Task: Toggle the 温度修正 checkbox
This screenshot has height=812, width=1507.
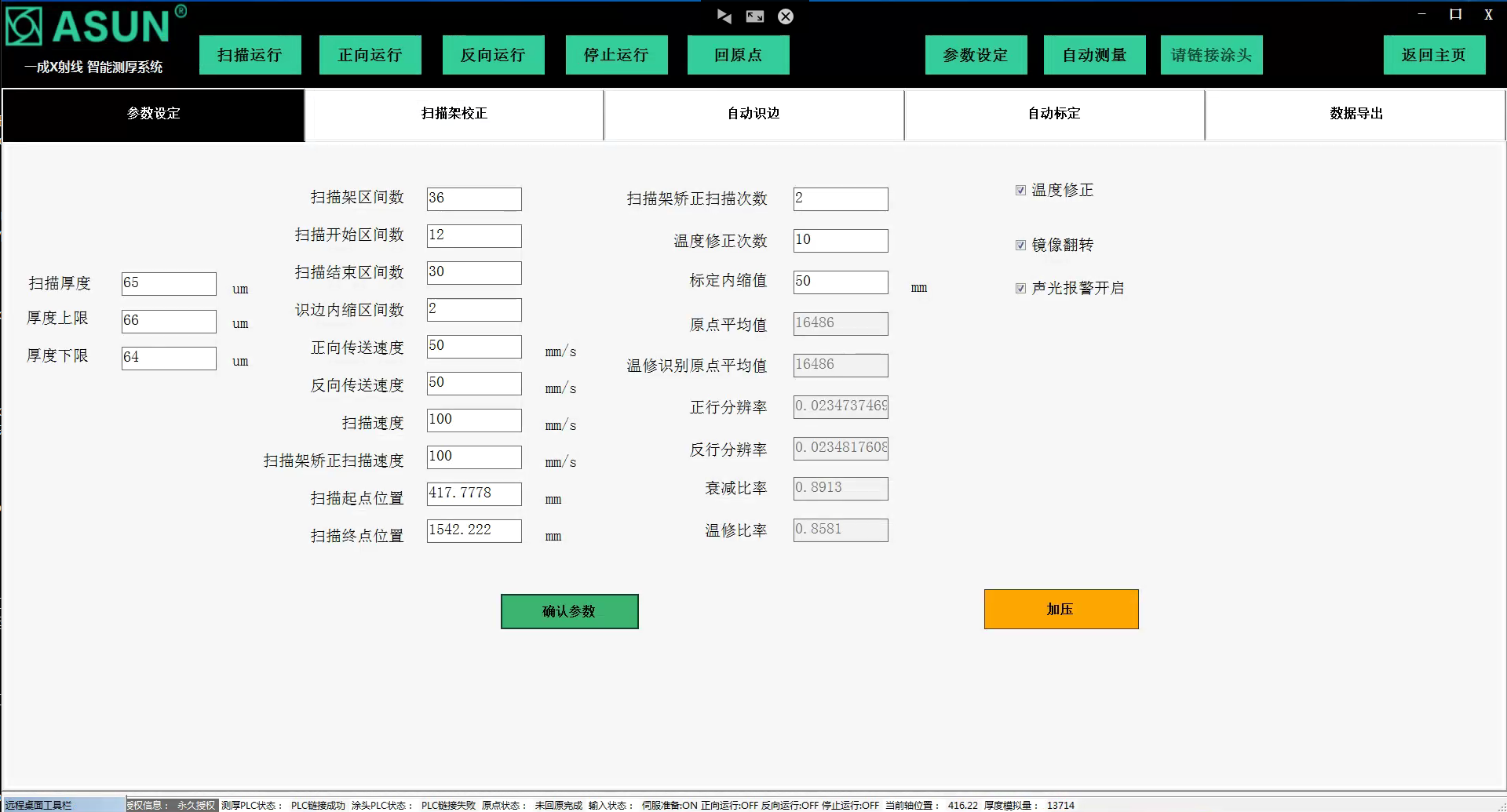Action: coord(1020,191)
